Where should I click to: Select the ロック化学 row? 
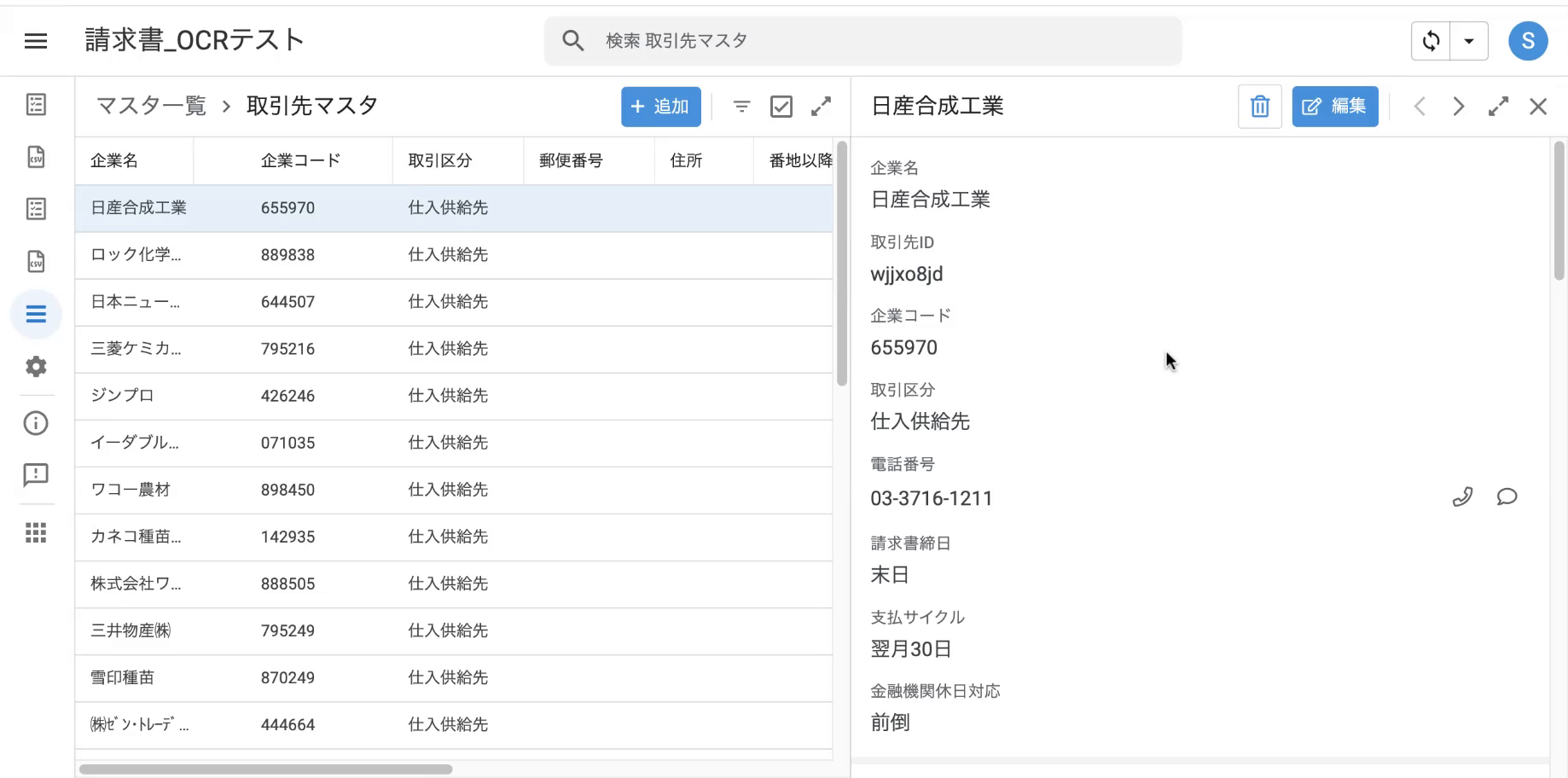(454, 255)
